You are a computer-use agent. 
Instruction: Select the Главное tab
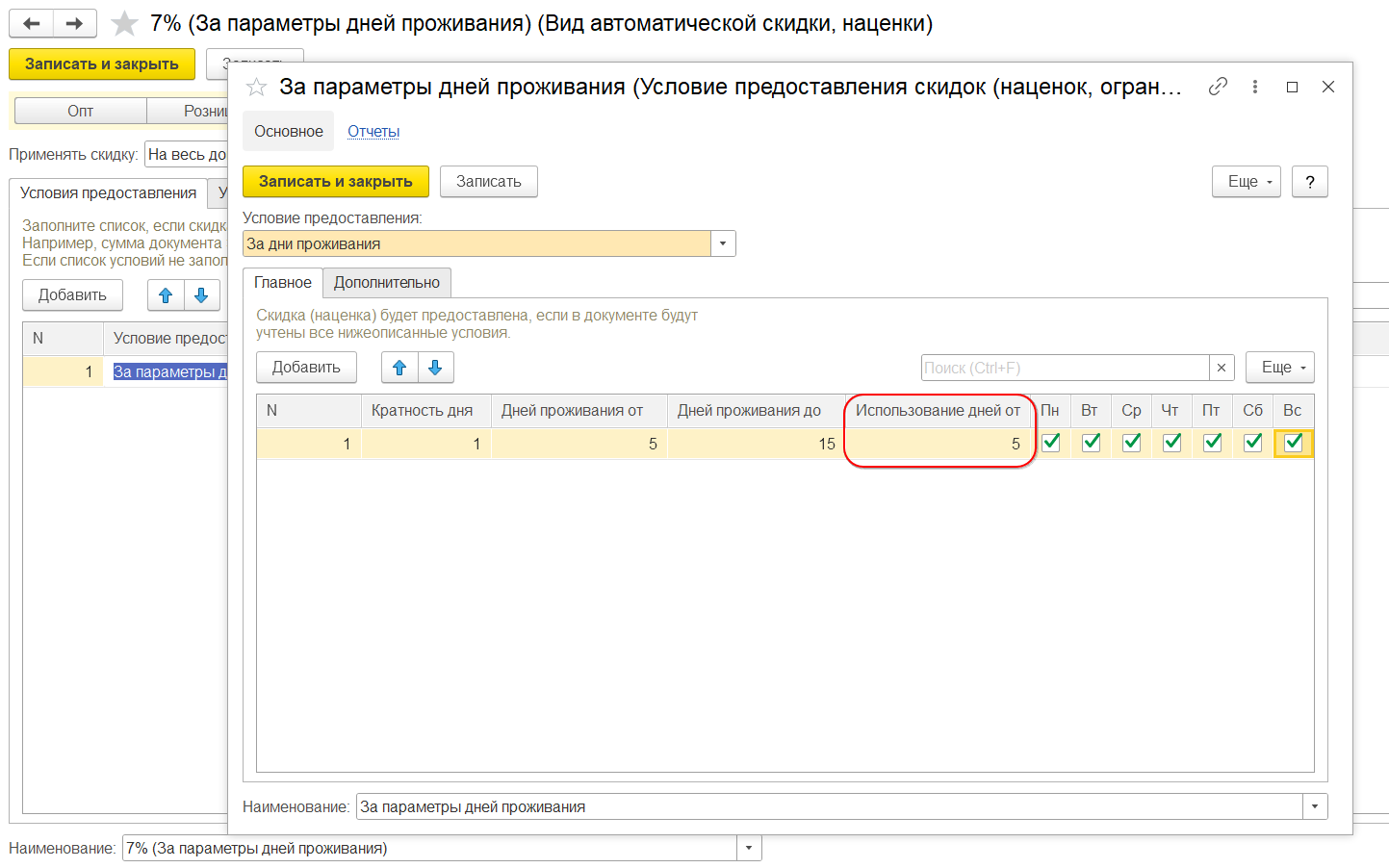283,283
